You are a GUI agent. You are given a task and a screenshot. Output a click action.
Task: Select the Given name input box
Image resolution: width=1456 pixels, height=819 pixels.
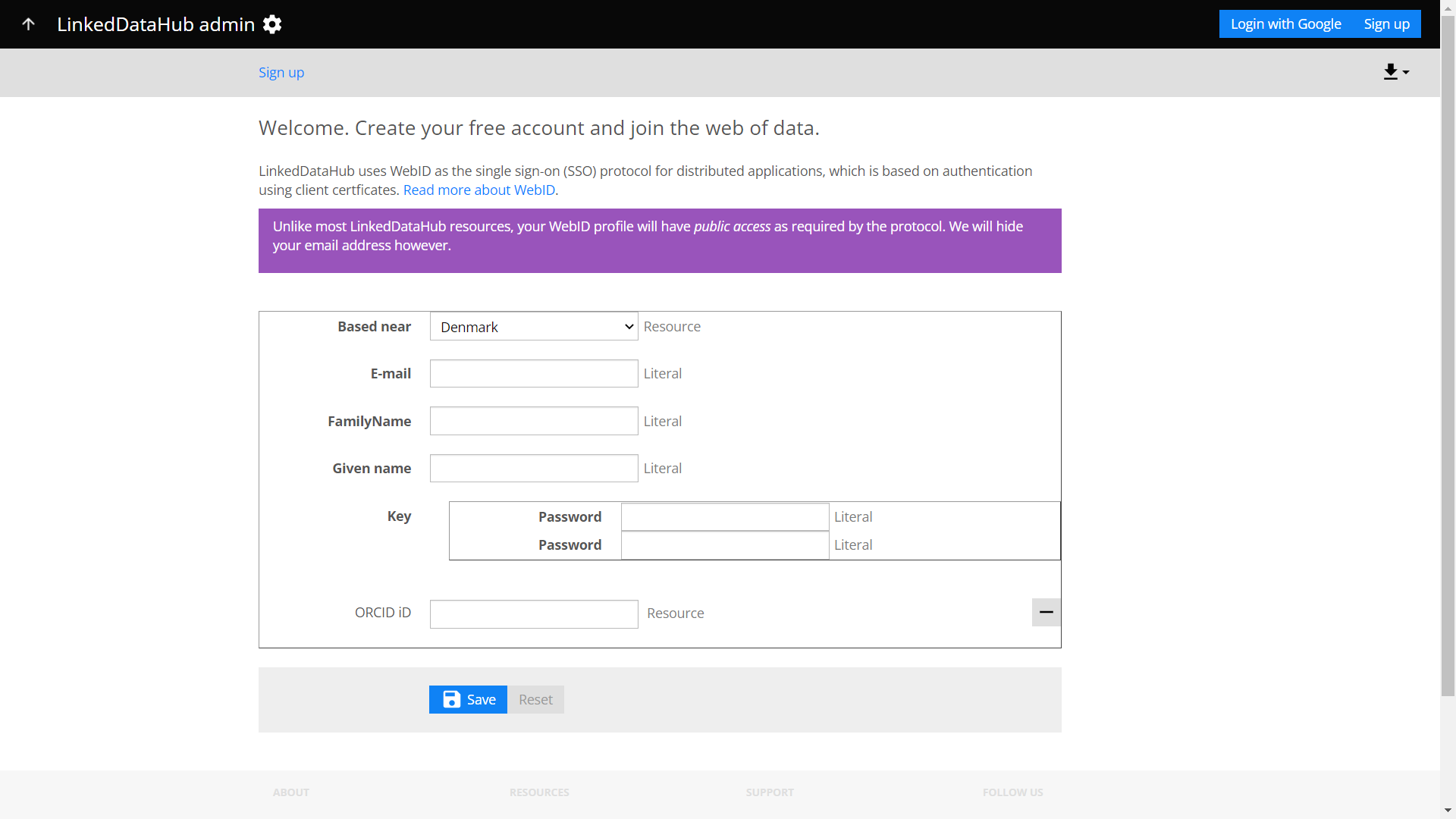pos(533,468)
